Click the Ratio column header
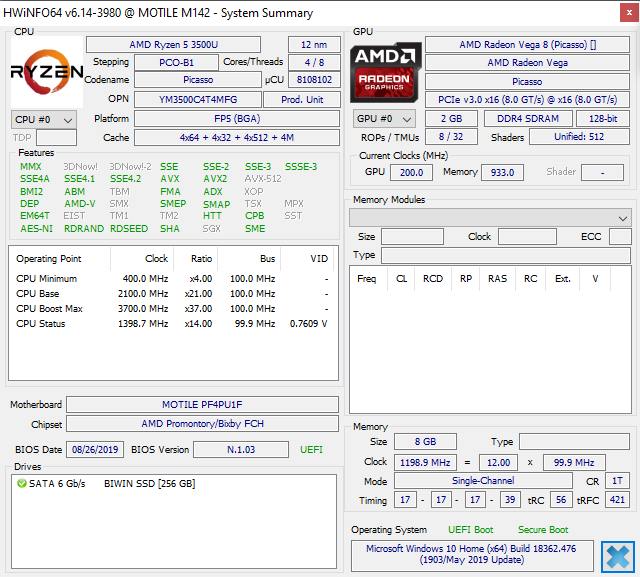Screen dimensions: 640x577 click(202, 259)
